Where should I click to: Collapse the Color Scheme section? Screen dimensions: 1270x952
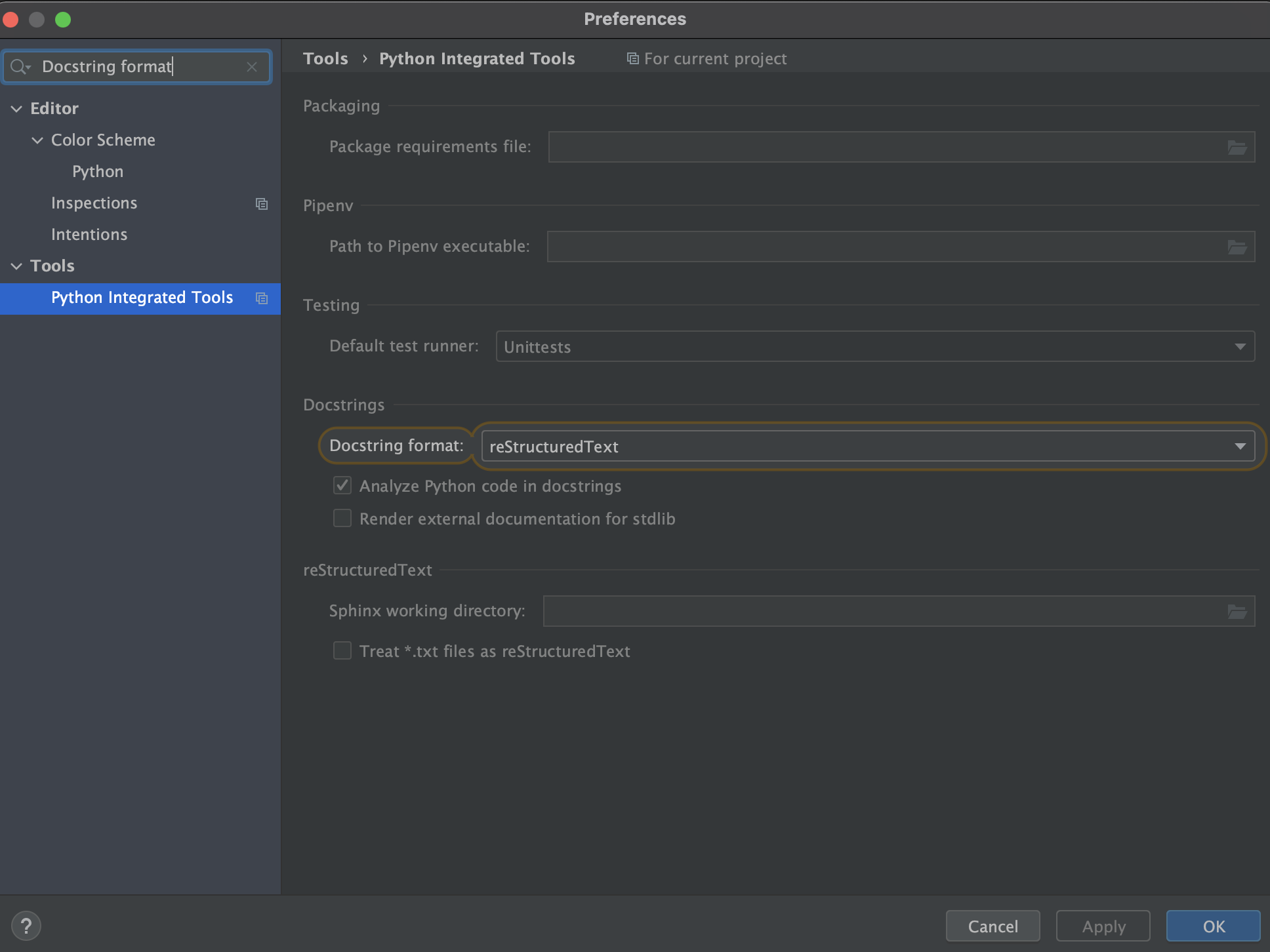pyautogui.click(x=37, y=140)
